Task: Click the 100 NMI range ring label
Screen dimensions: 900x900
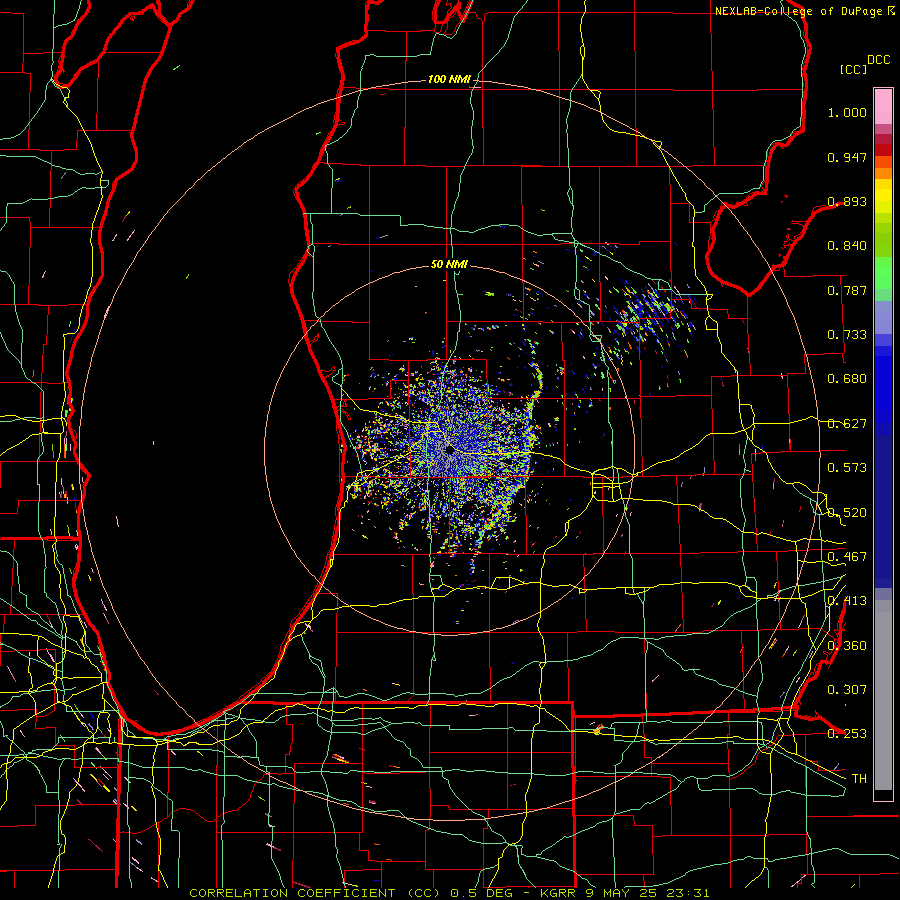Action: pyautogui.click(x=449, y=79)
